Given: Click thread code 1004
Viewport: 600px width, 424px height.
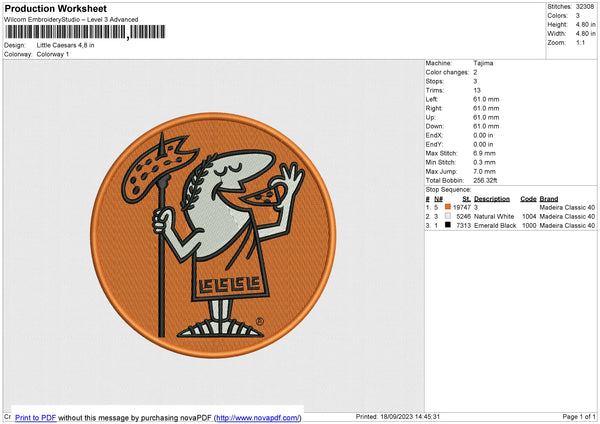Looking at the screenshot, I should (529, 217).
